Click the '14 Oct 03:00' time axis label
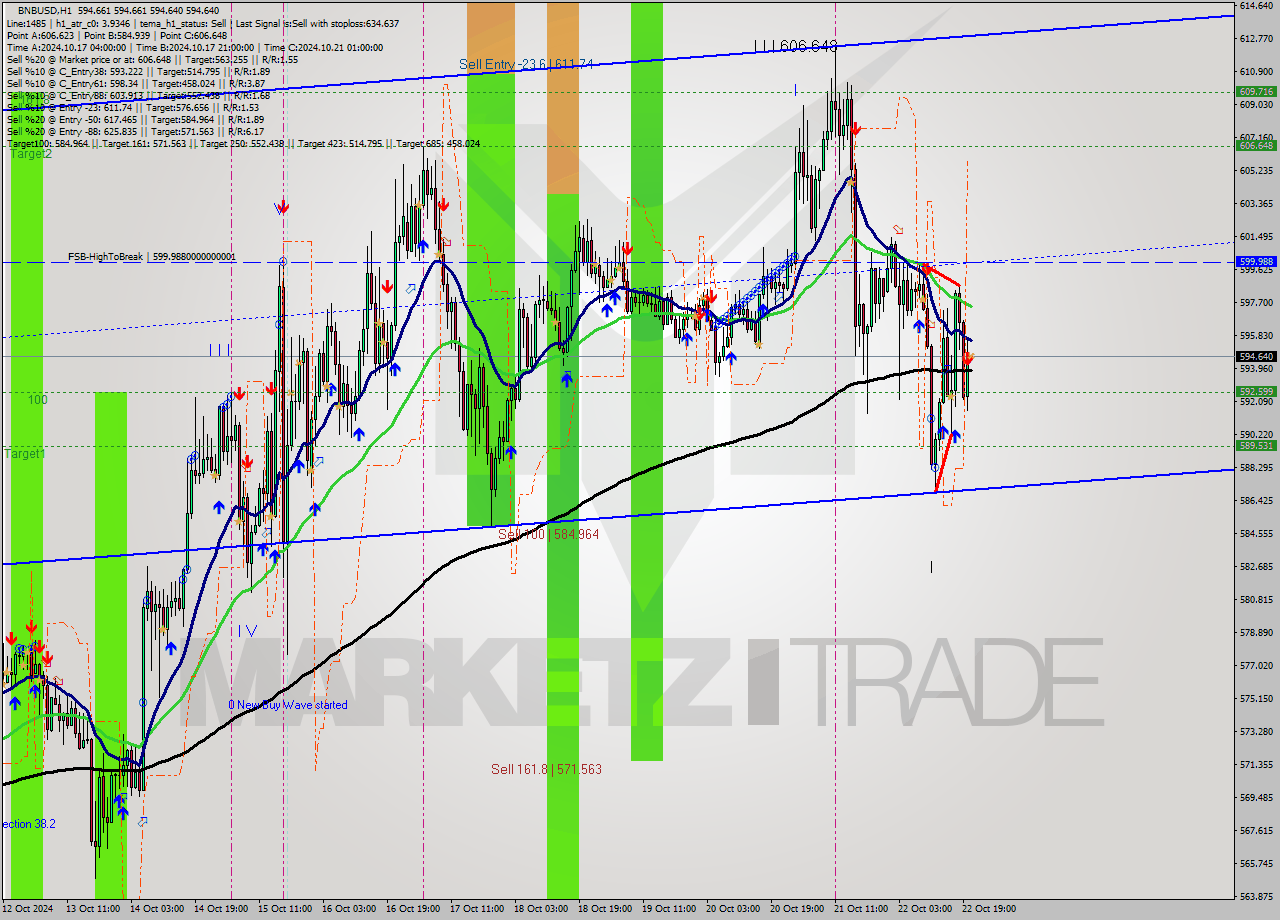The height and width of the screenshot is (920, 1280). tap(157, 909)
